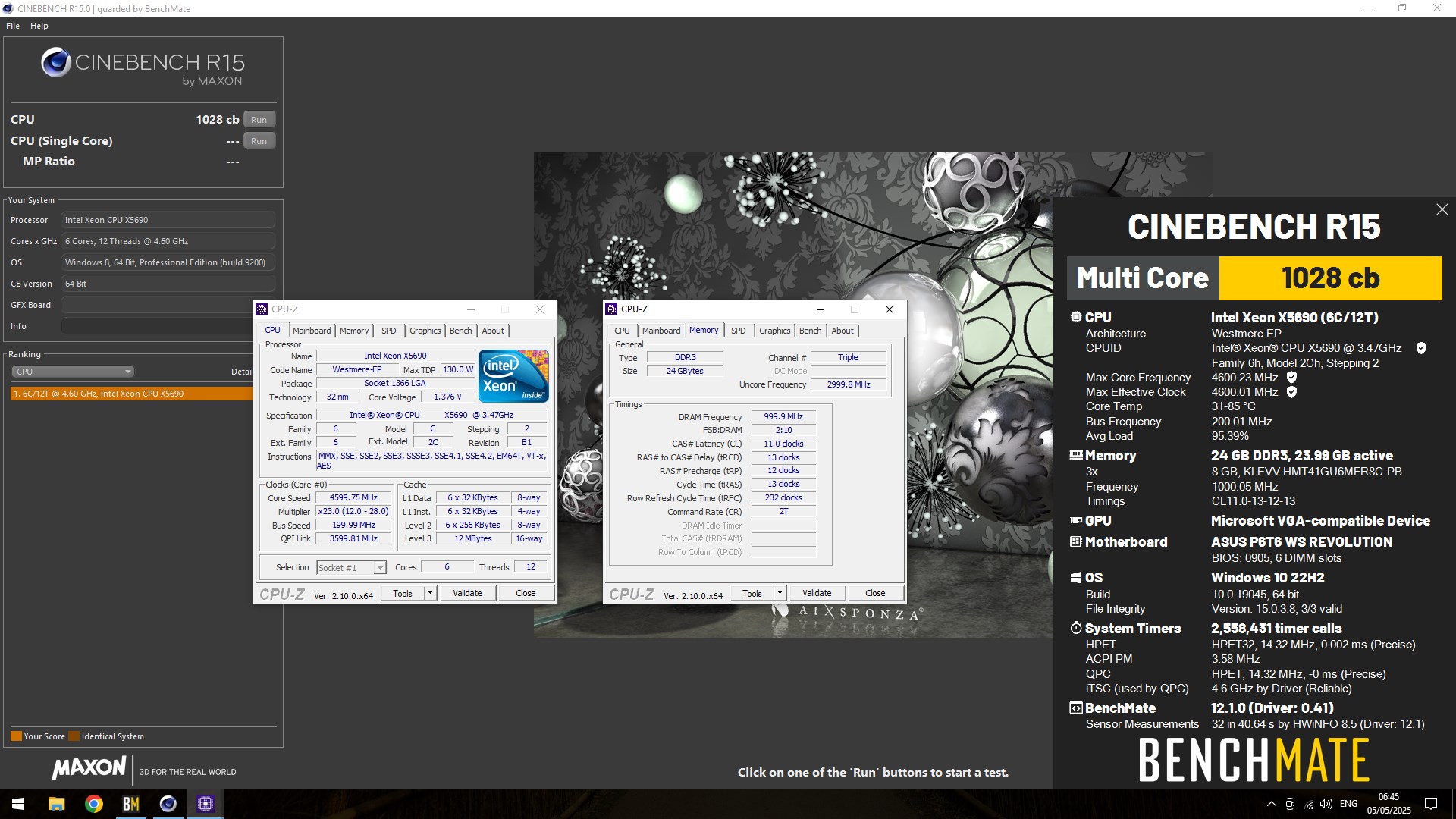Open Windows Start menu
Viewport: 1456px width, 819px height.
(18, 804)
